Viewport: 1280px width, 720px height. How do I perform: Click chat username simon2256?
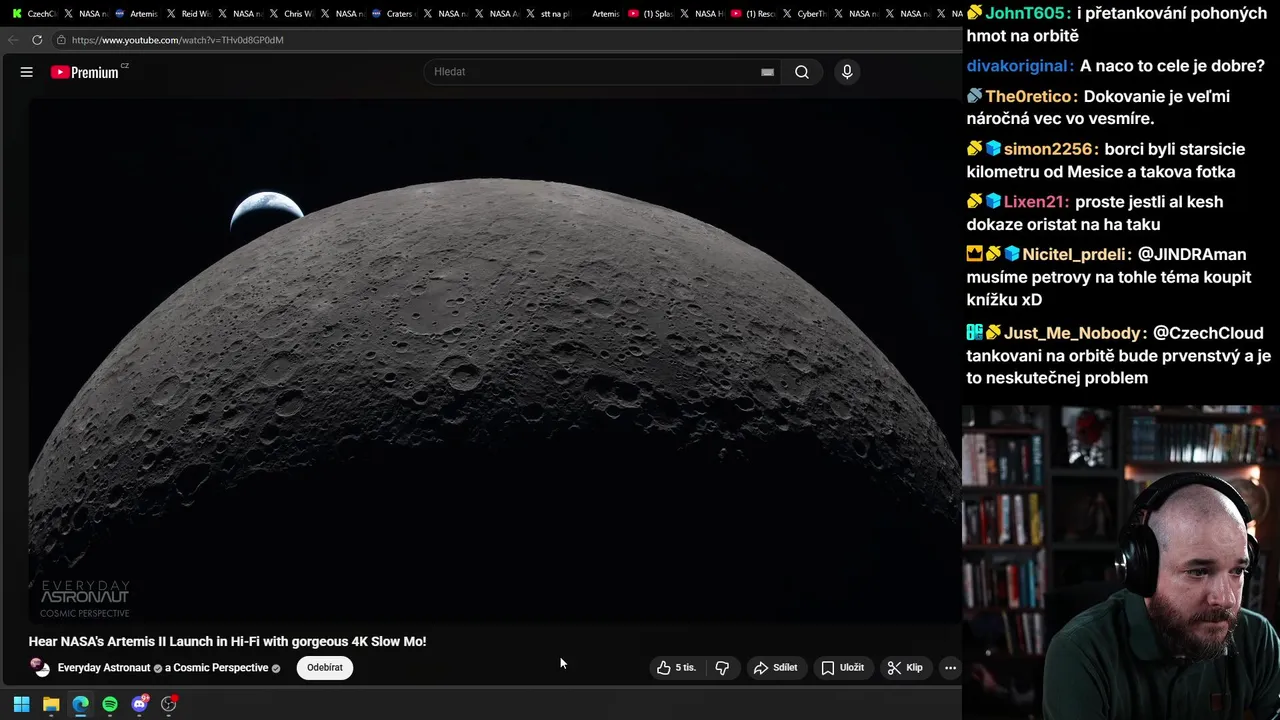tap(1048, 149)
